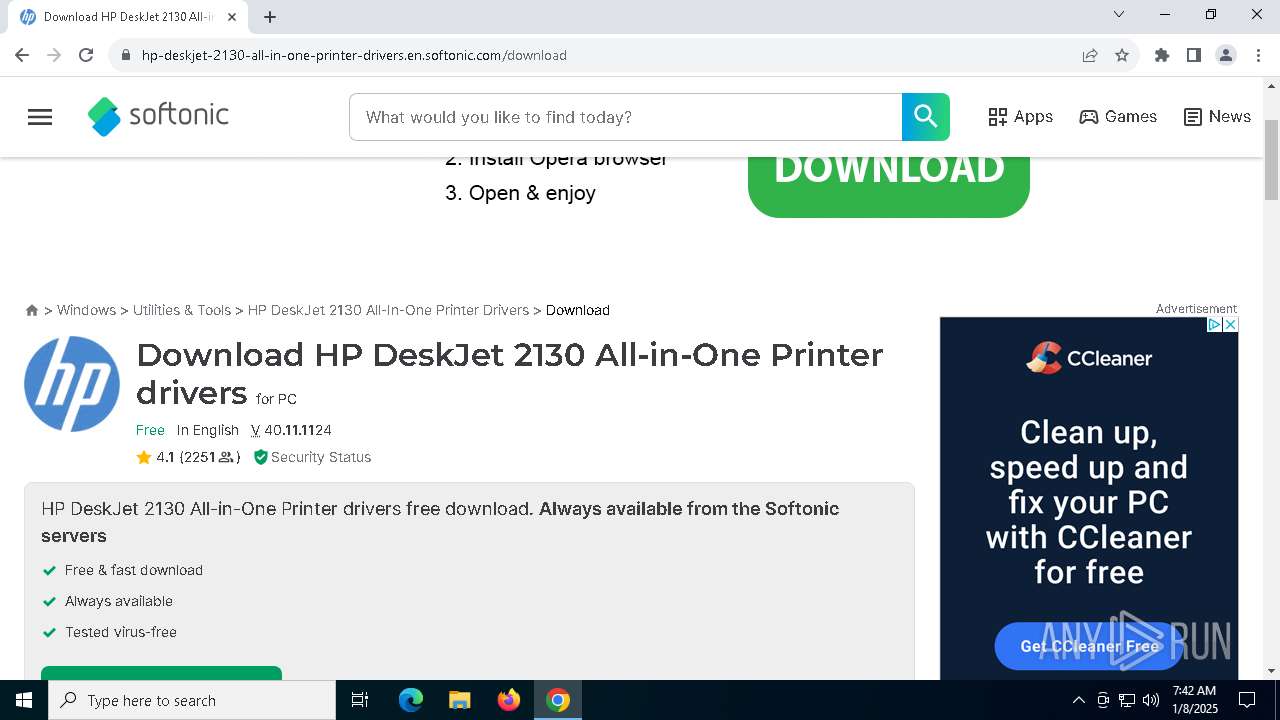Click the 4.1 star rating
Viewport: 1280px width, 720px height.
point(155,457)
